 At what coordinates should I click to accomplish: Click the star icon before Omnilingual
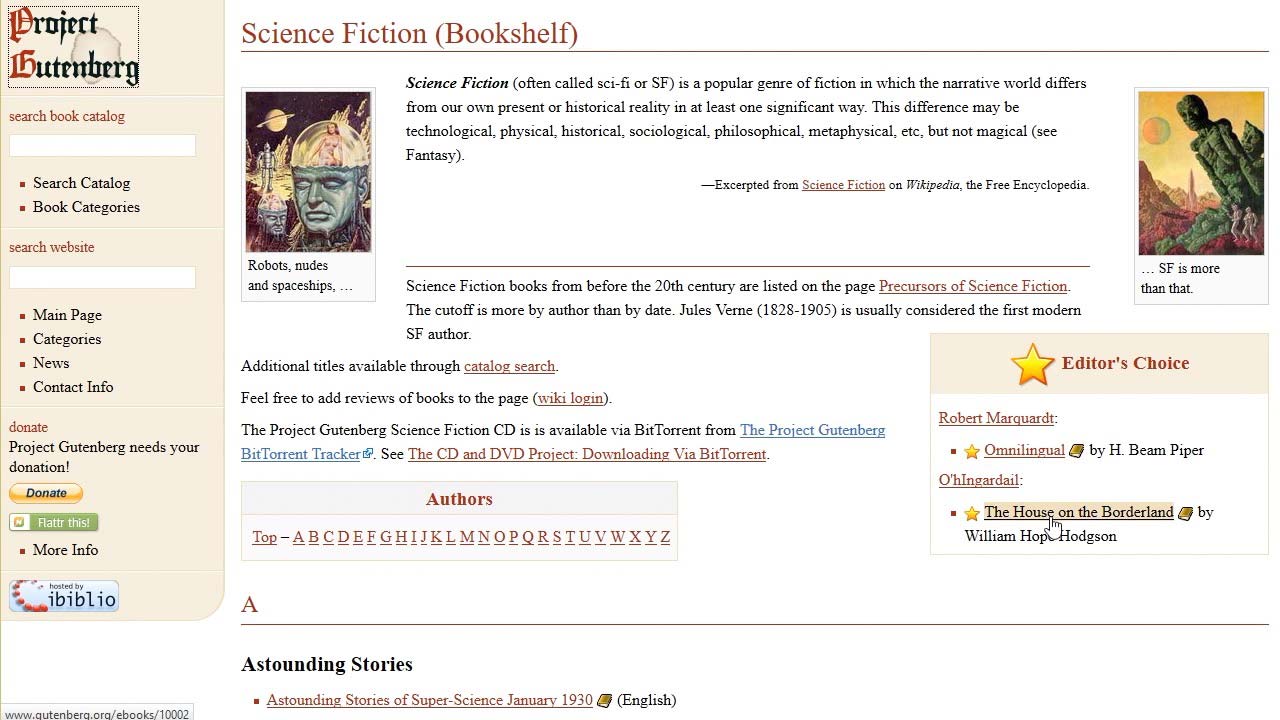(972, 451)
